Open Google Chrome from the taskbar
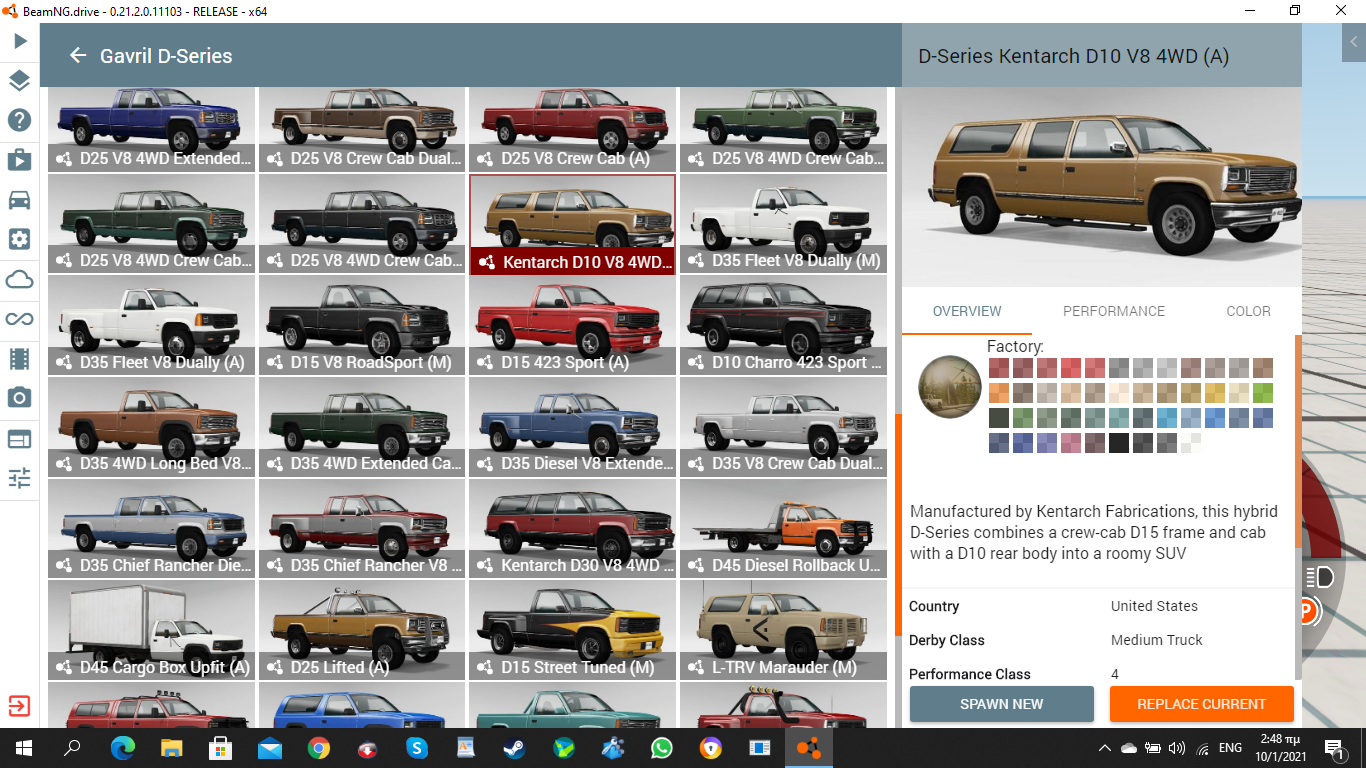The image size is (1366, 768). pyautogui.click(x=319, y=747)
